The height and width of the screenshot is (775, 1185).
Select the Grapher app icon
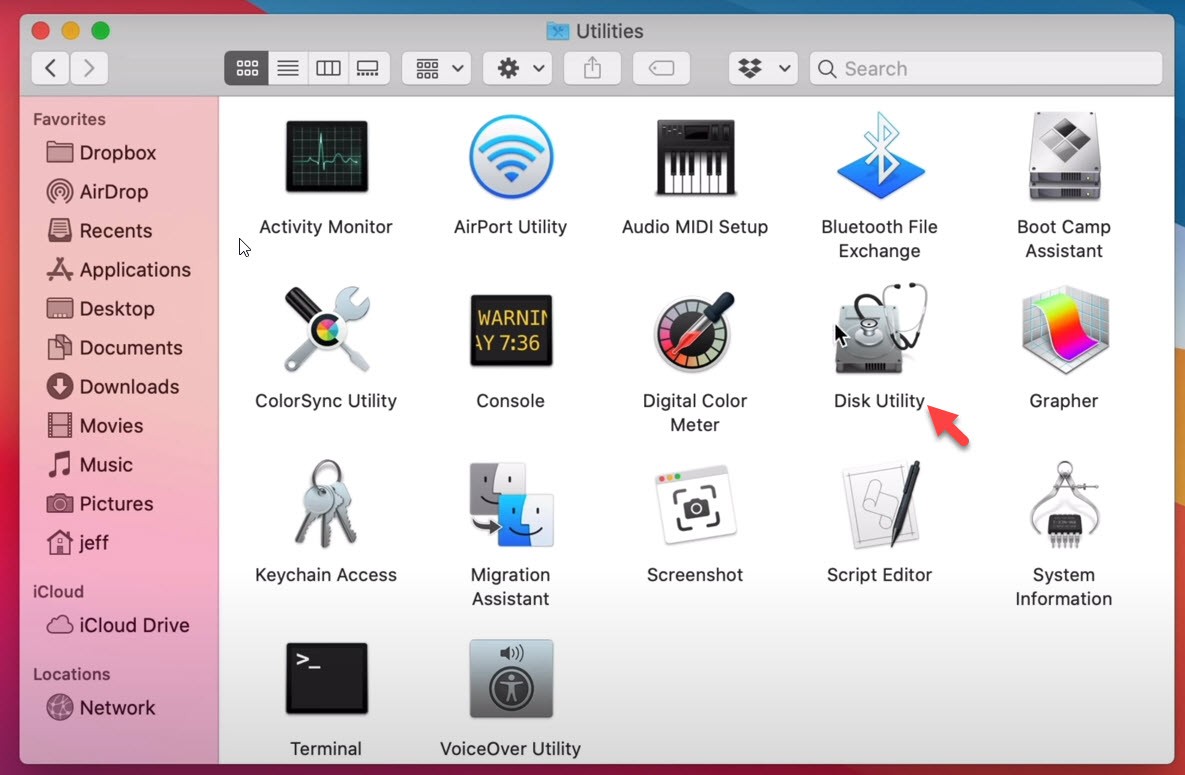[x=1065, y=330]
